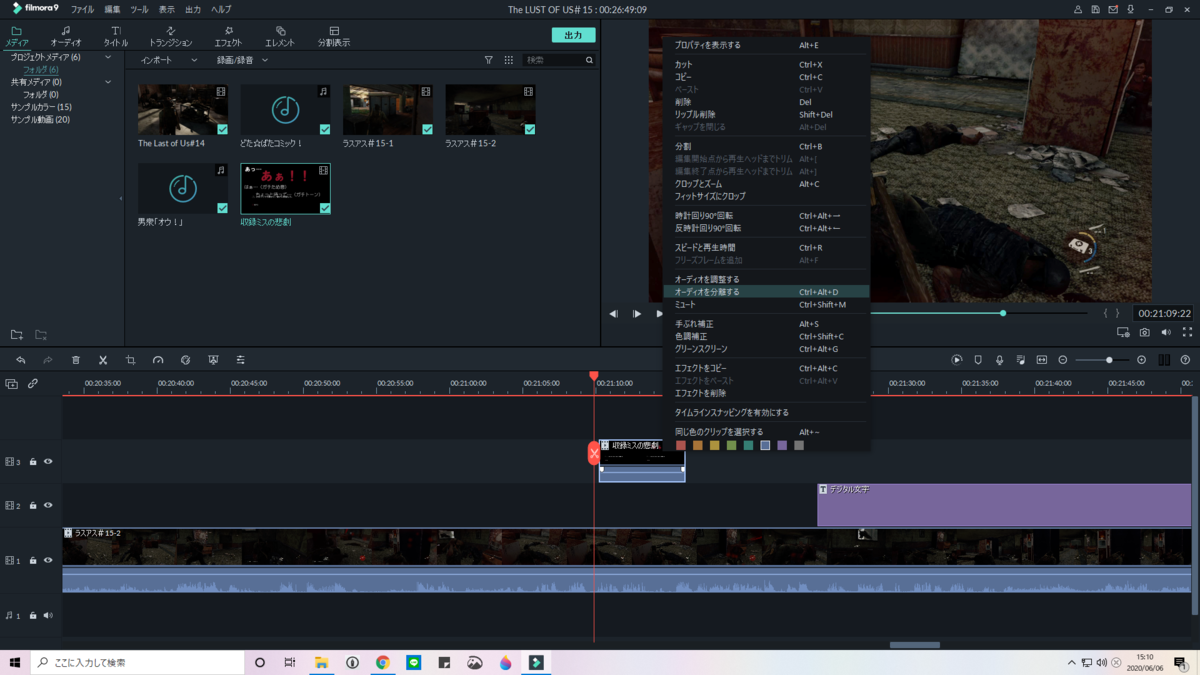
Task: Toggle lock on audio track 1
Action: [33, 616]
